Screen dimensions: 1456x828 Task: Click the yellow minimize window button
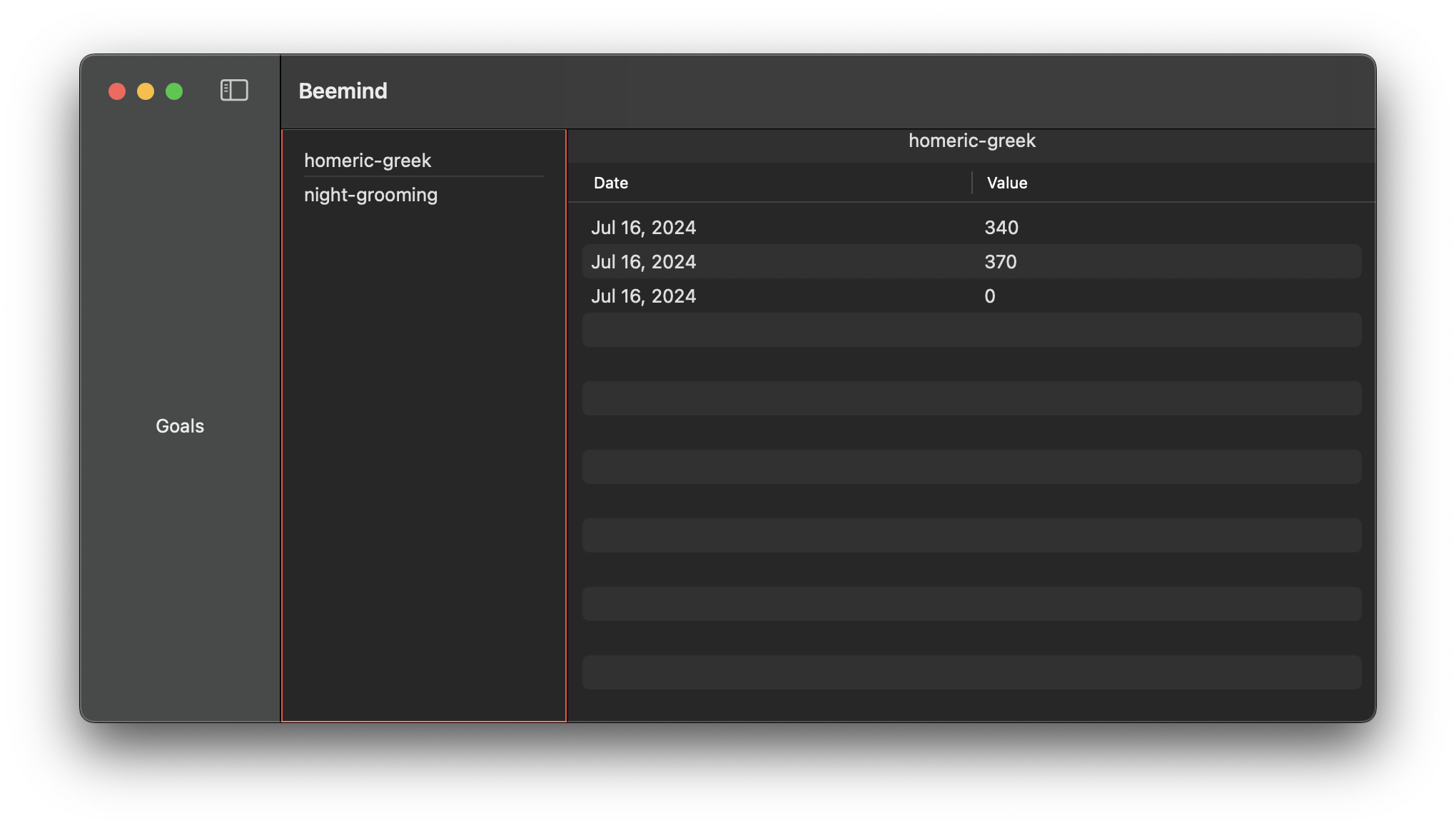click(x=146, y=91)
